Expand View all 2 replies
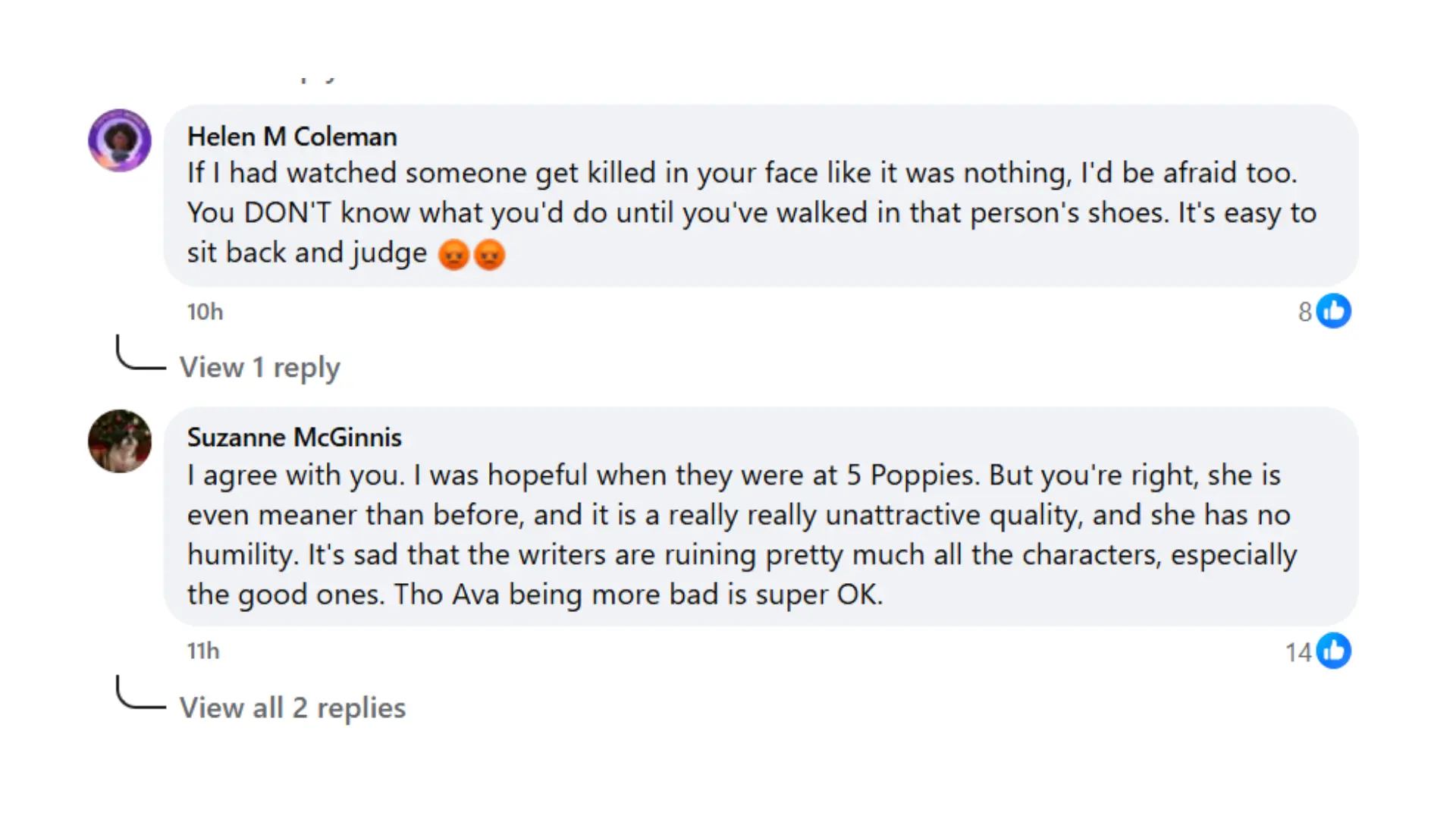Viewport: 1456px width, 819px height. coord(293,708)
